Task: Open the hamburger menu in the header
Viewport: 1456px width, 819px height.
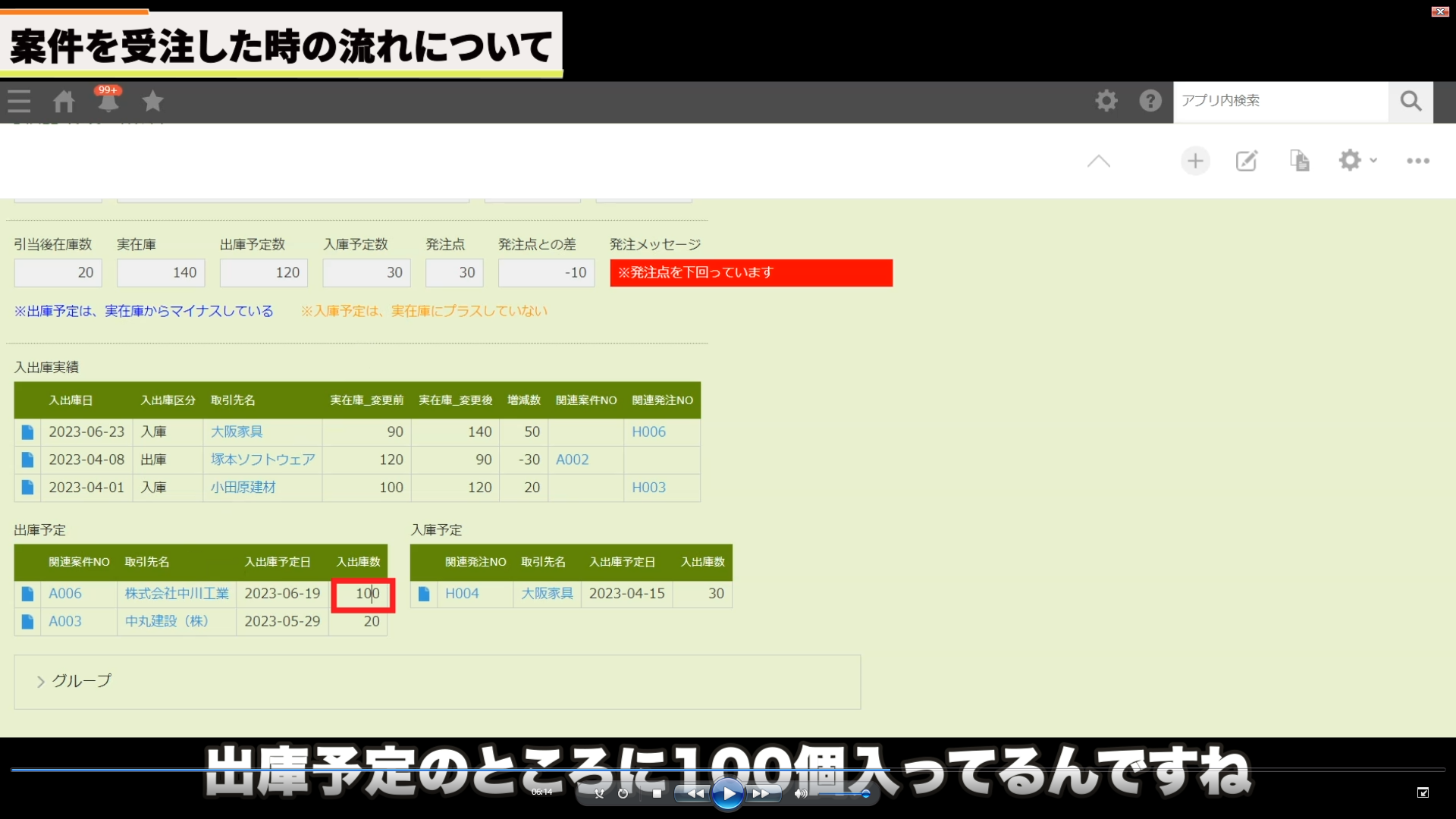Action: pyautogui.click(x=20, y=101)
